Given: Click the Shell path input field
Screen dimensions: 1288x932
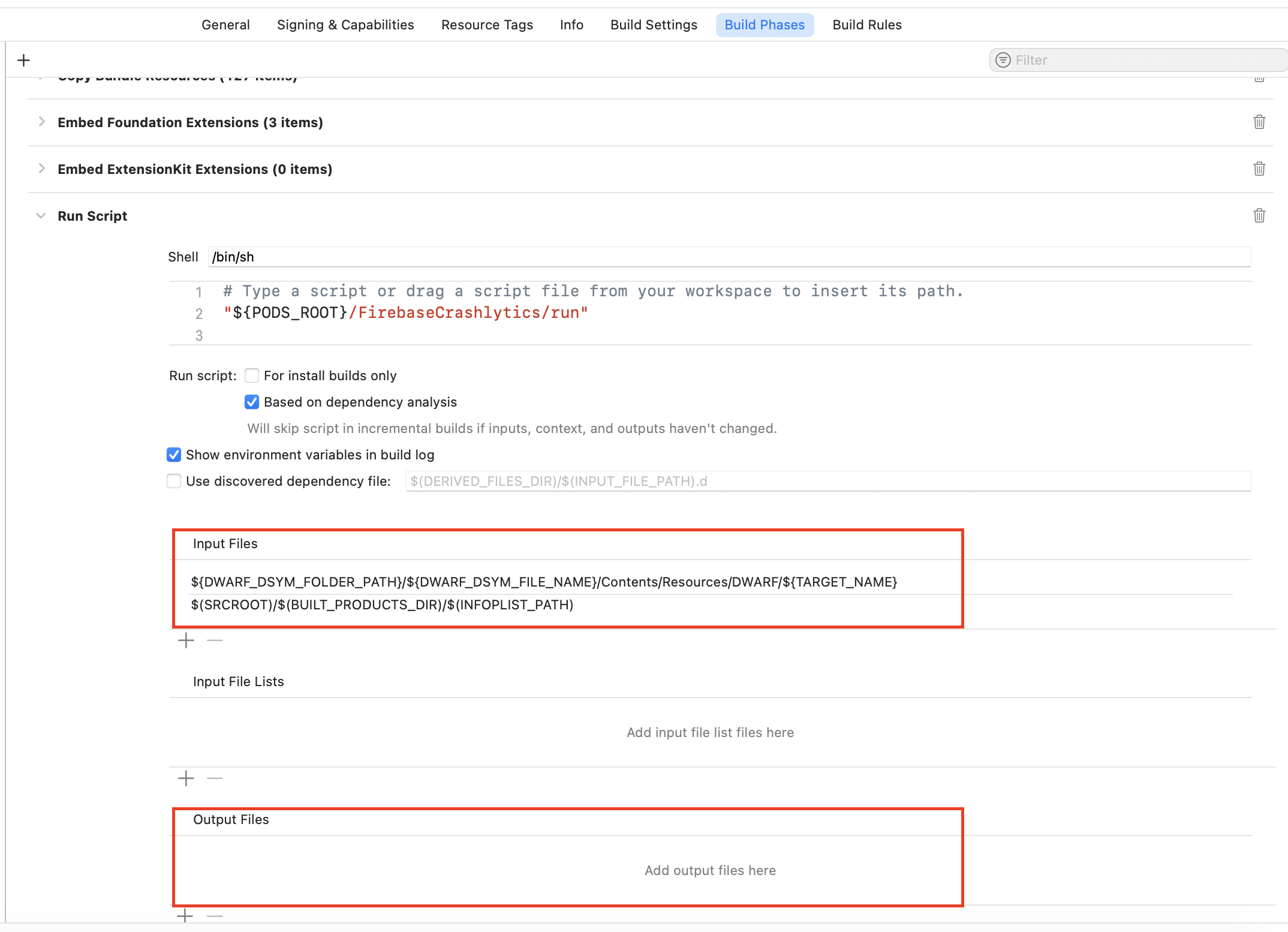Looking at the screenshot, I should (729, 257).
